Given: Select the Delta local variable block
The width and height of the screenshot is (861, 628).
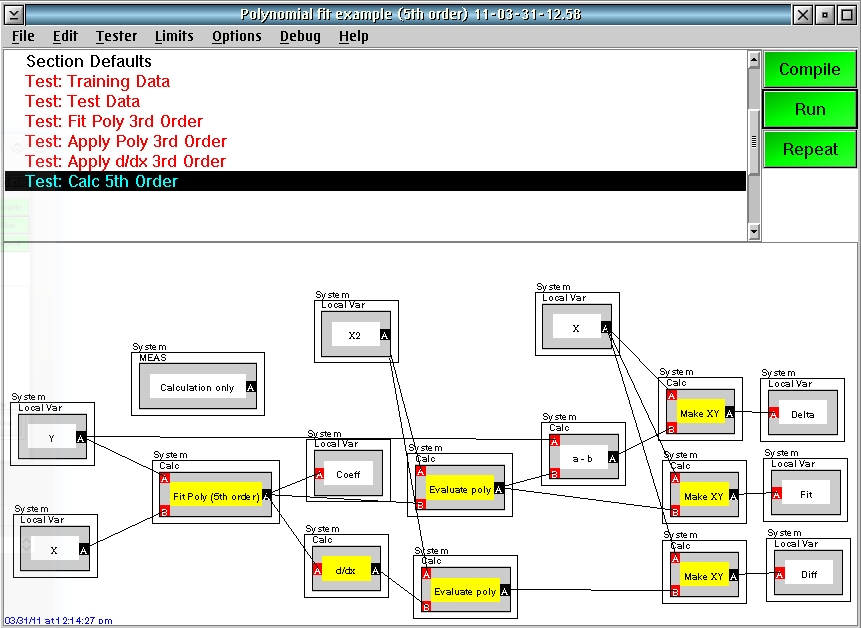Looking at the screenshot, I should coord(803,414).
